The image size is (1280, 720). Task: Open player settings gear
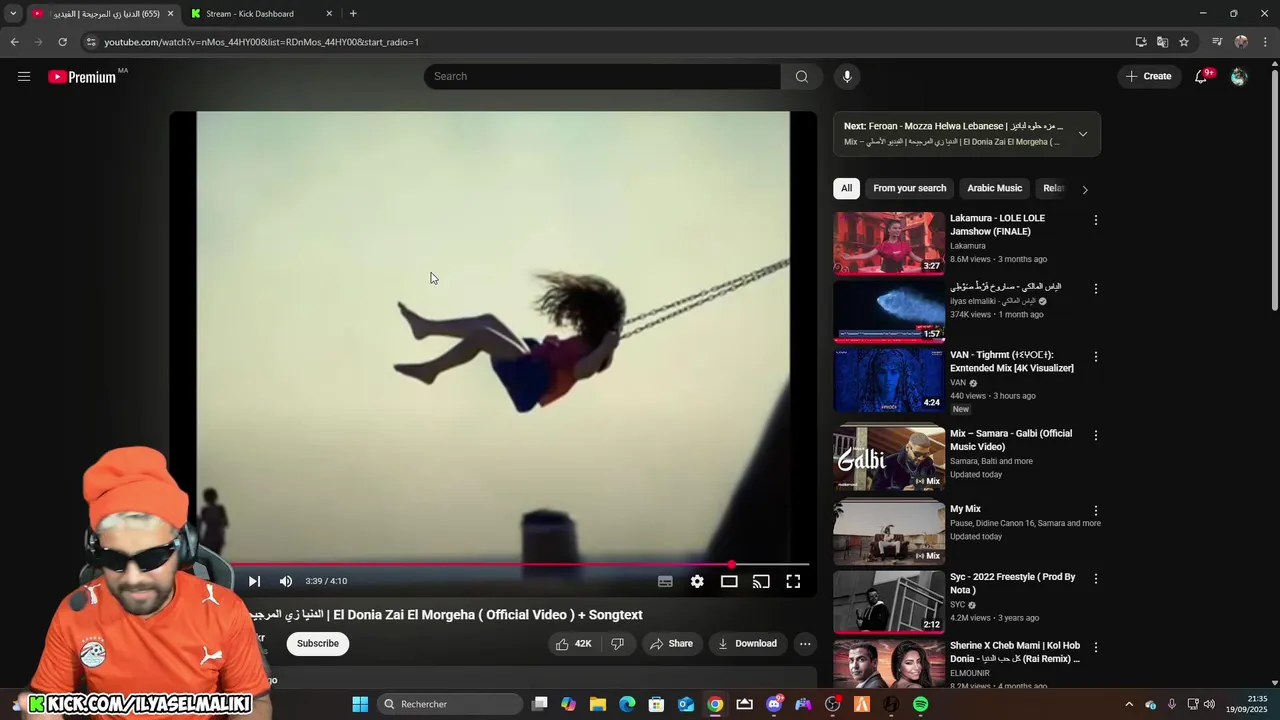(x=697, y=581)
